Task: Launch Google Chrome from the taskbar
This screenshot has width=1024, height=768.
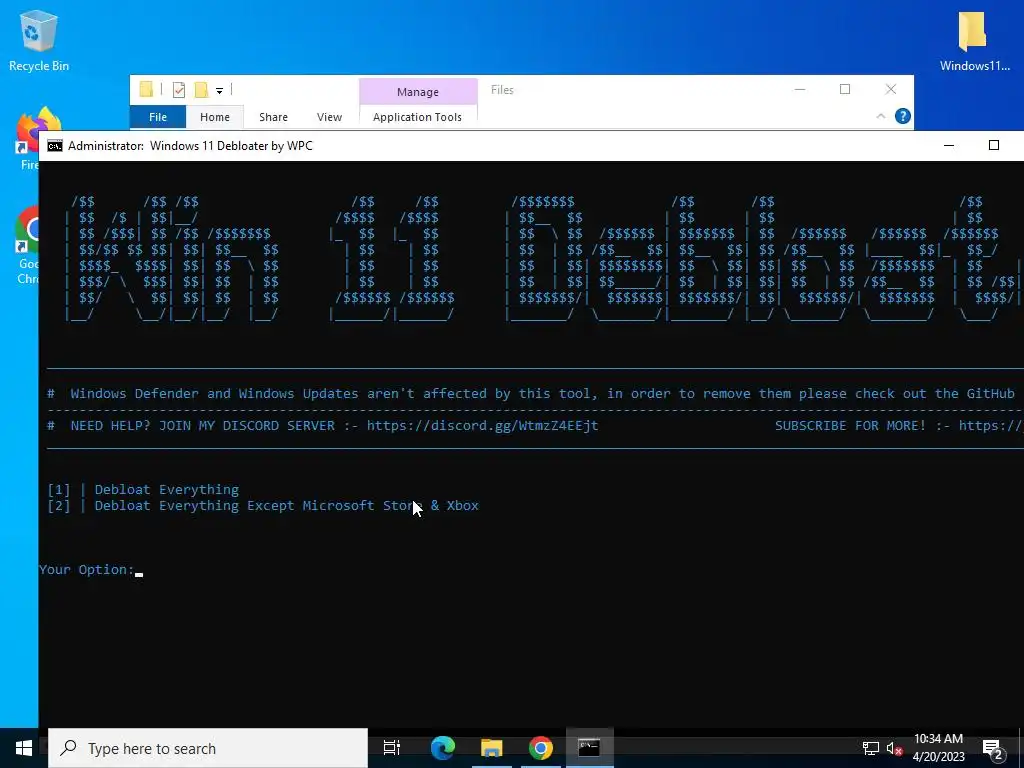Action: [x=541, y=748]
